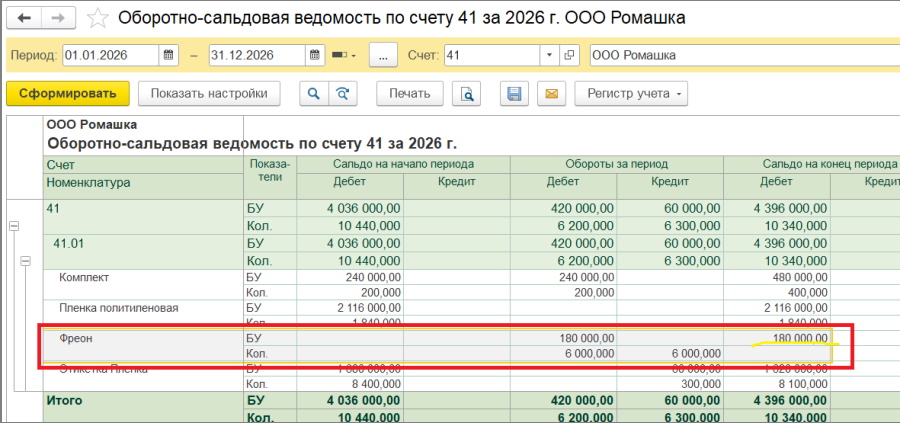Image resolution: width=900 pixels, height=423 pixels.
Task: Send report by email envelope icon
Action: click(x=549, y=94)
